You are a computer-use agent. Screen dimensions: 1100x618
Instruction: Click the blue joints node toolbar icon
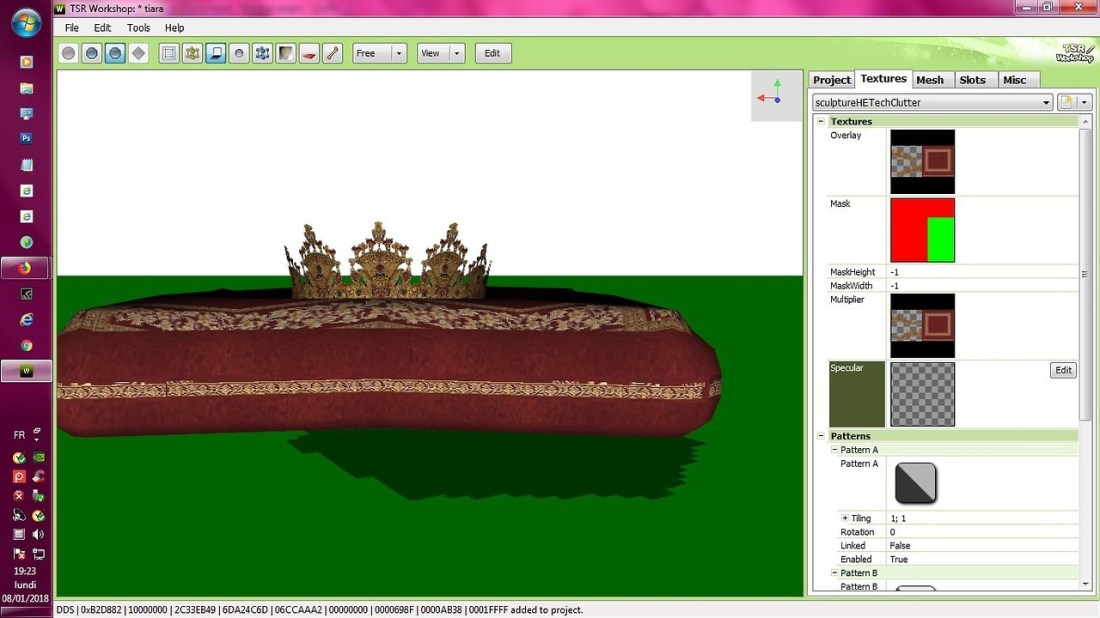263,54
